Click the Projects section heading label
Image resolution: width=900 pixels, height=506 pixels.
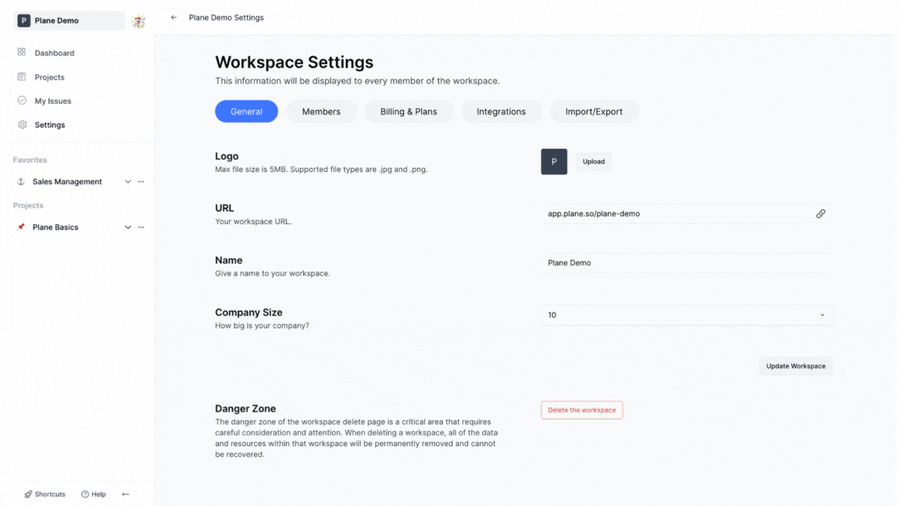[x=28, y=205]
